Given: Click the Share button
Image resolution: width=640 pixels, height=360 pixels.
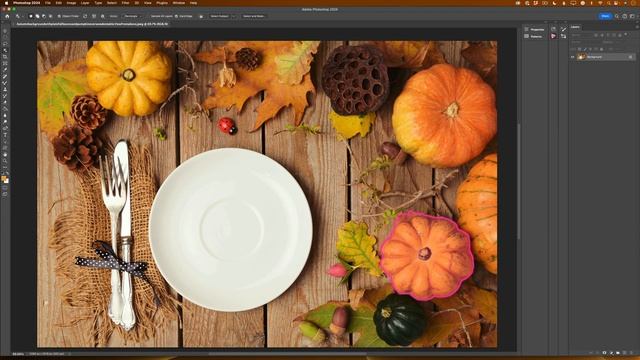Looking at the screenshot, I should (605, 16).
